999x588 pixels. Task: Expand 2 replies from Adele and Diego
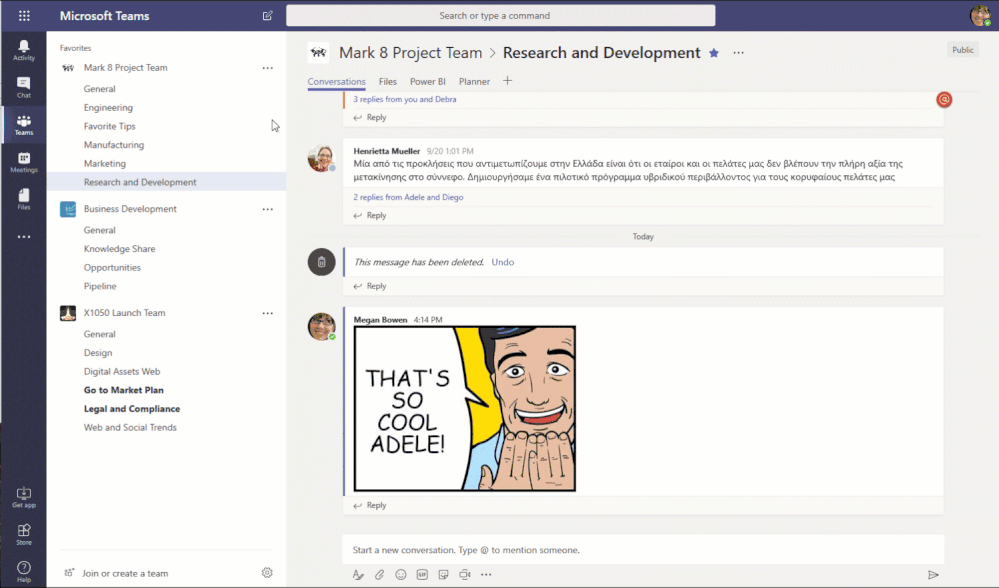coord(408,197)
